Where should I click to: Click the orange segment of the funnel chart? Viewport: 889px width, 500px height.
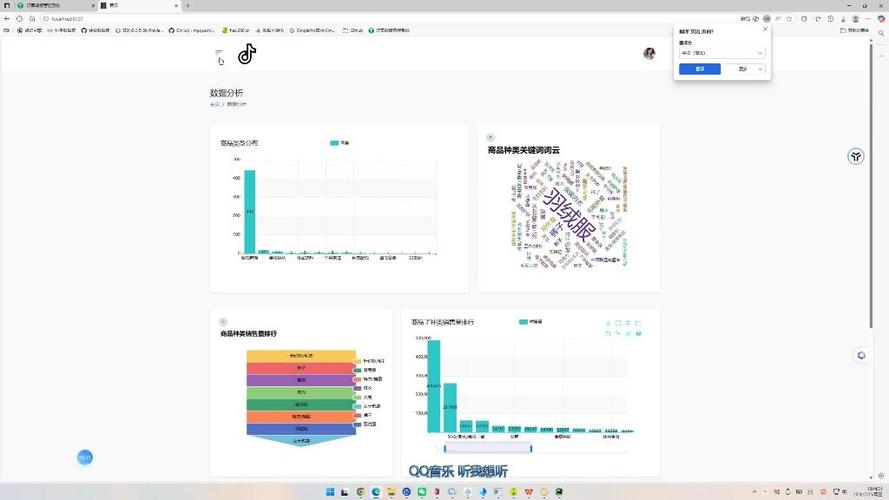click(x=301, y=417)
